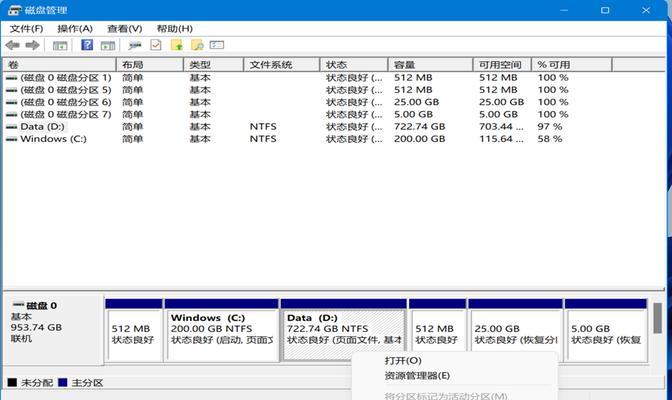The image size is (672, 400).
Task: Open the 操作(A) menu
Action: (x=75, y=29)
